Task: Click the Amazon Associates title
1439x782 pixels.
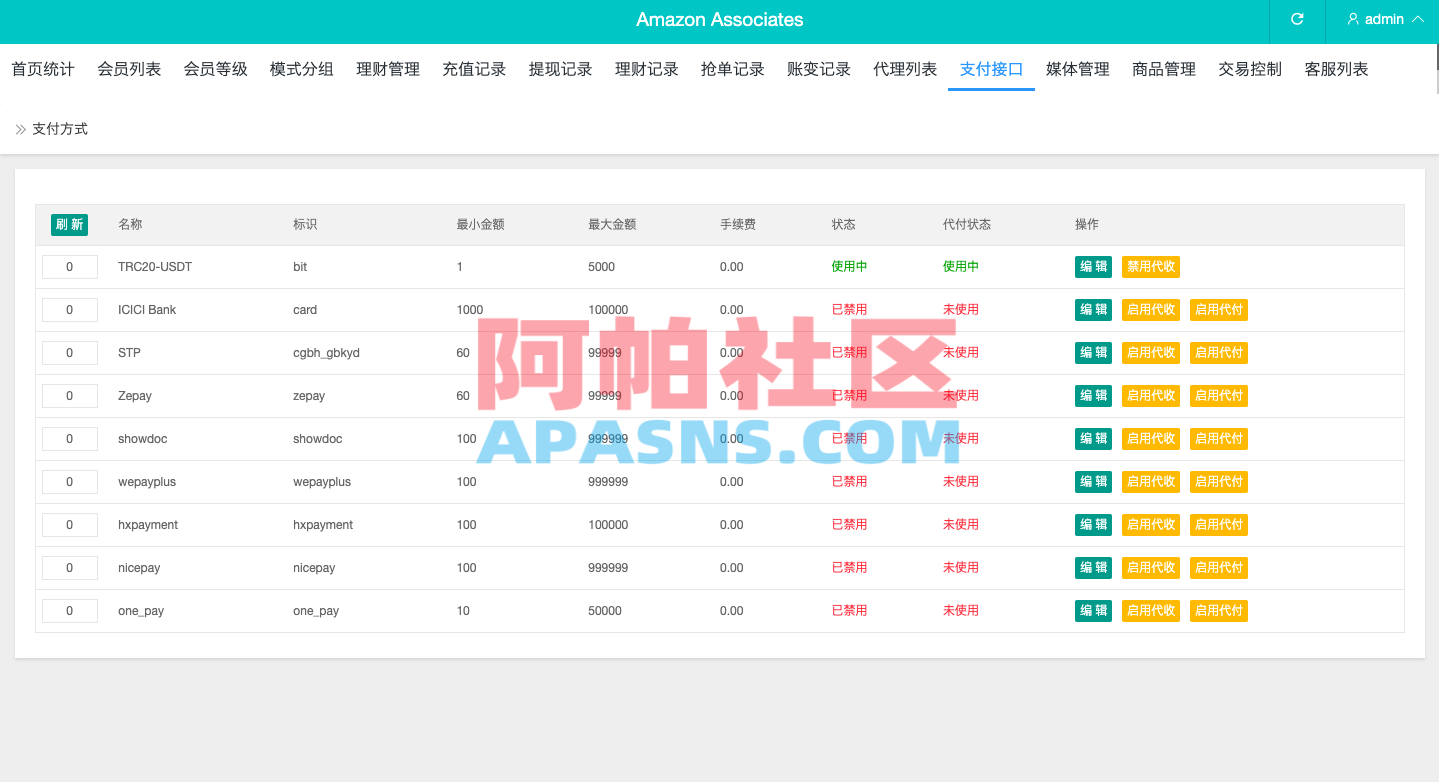Action: click(x=720, y=20)
